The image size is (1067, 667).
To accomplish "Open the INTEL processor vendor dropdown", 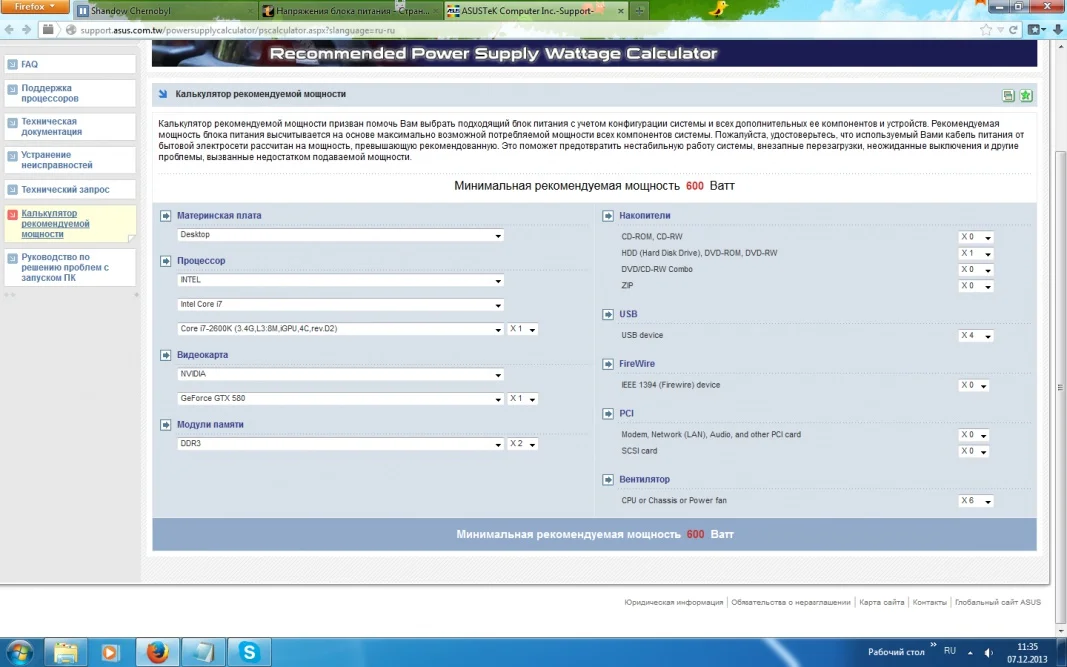I will click(340, 280).
